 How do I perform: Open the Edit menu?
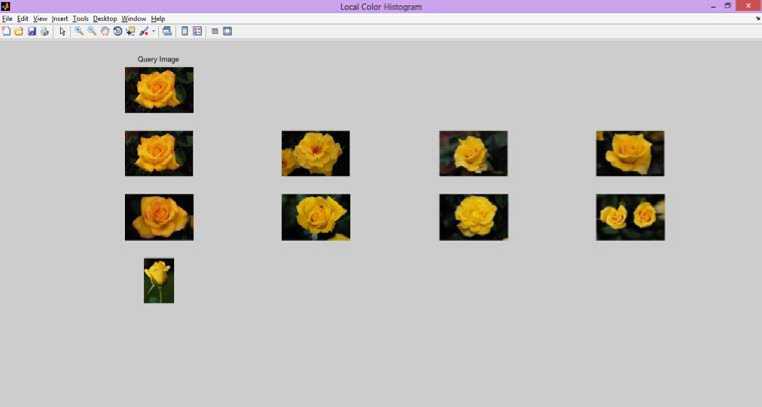[x=23, y=18]
